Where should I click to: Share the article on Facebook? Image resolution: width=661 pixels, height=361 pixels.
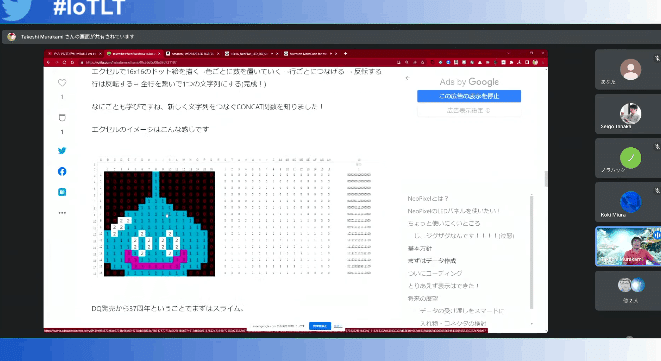click(x=62, y=171)
